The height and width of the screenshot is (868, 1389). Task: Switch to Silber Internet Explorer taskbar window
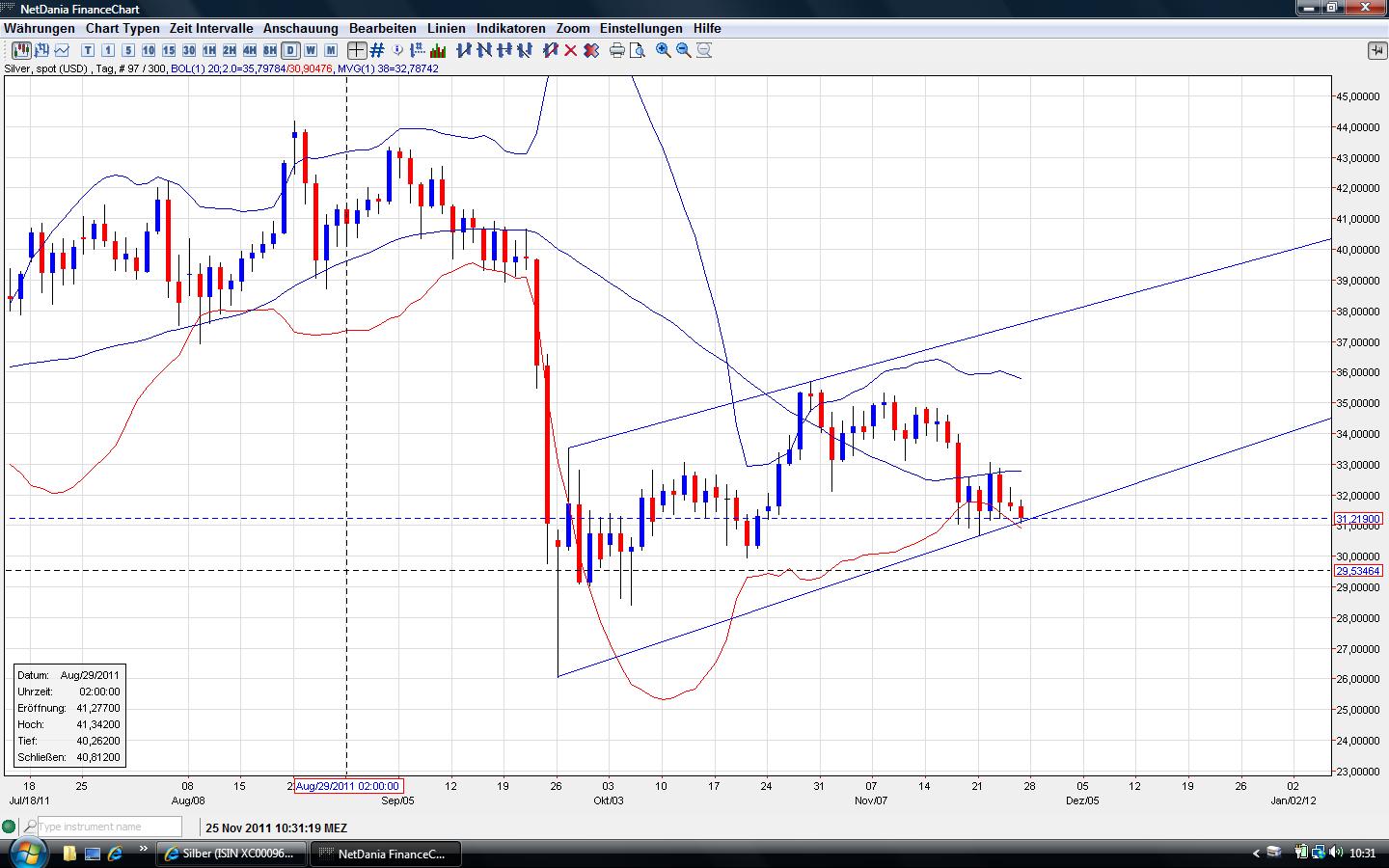click(x=232, y=854)
